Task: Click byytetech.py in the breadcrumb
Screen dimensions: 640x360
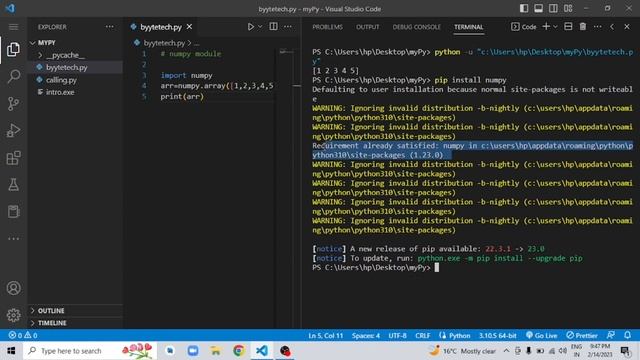Action: coord(164,43)
